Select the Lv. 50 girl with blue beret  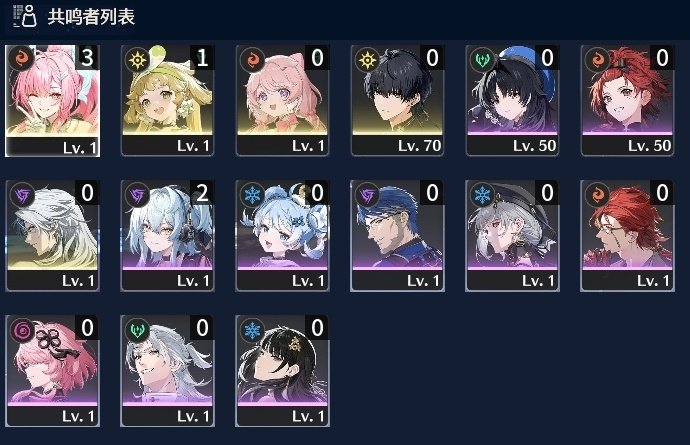[x=513, y=100]
